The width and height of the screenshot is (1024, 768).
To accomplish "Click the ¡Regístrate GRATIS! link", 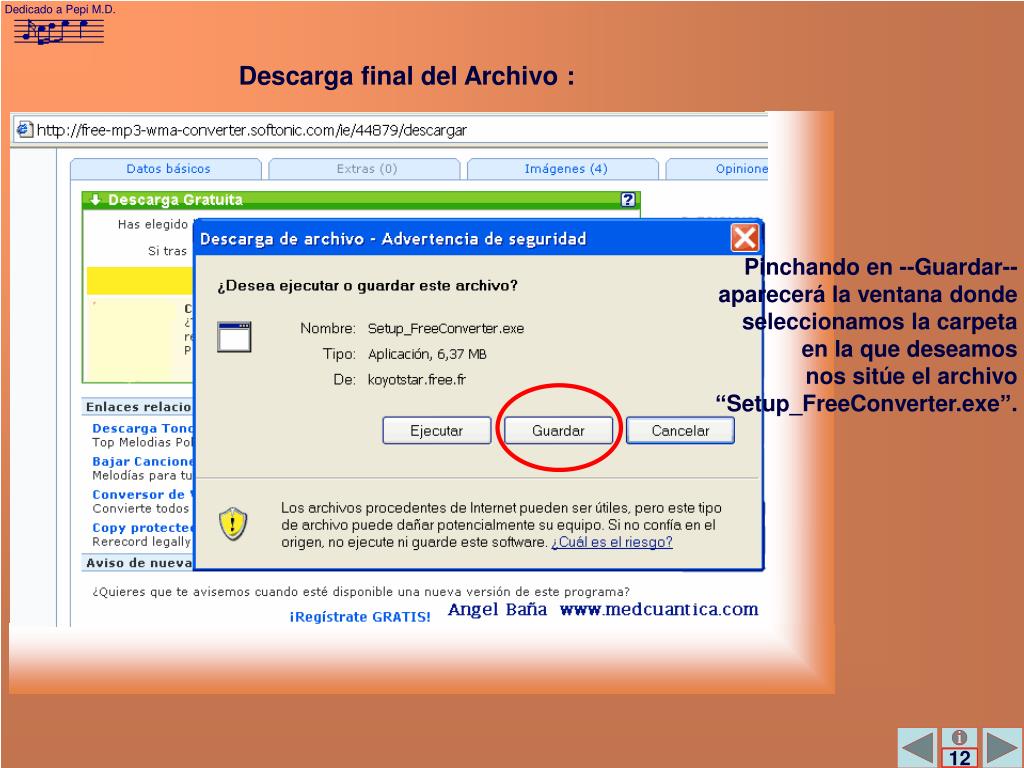I will pos(360,617).
